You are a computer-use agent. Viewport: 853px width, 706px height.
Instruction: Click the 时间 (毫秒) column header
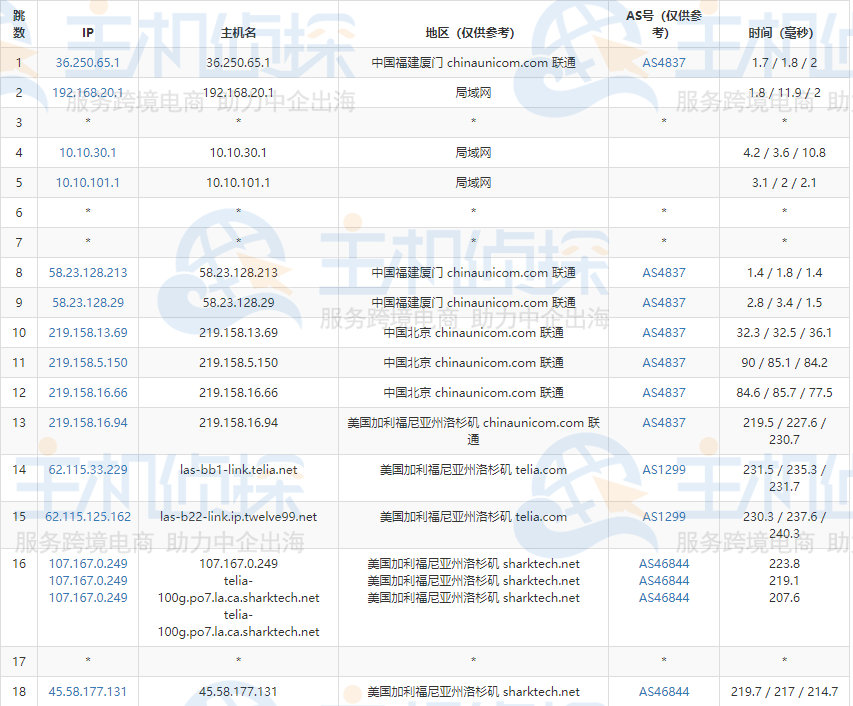pos(783,31)
